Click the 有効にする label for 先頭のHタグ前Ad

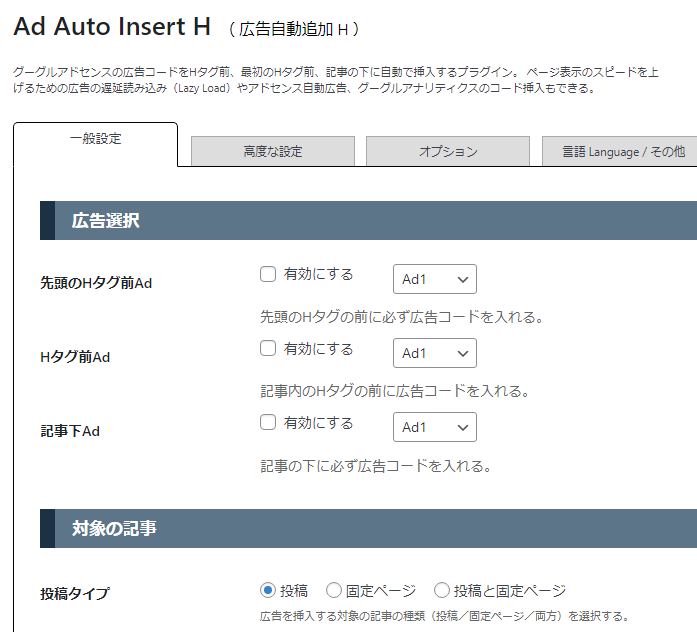click(x=319, y=274)
